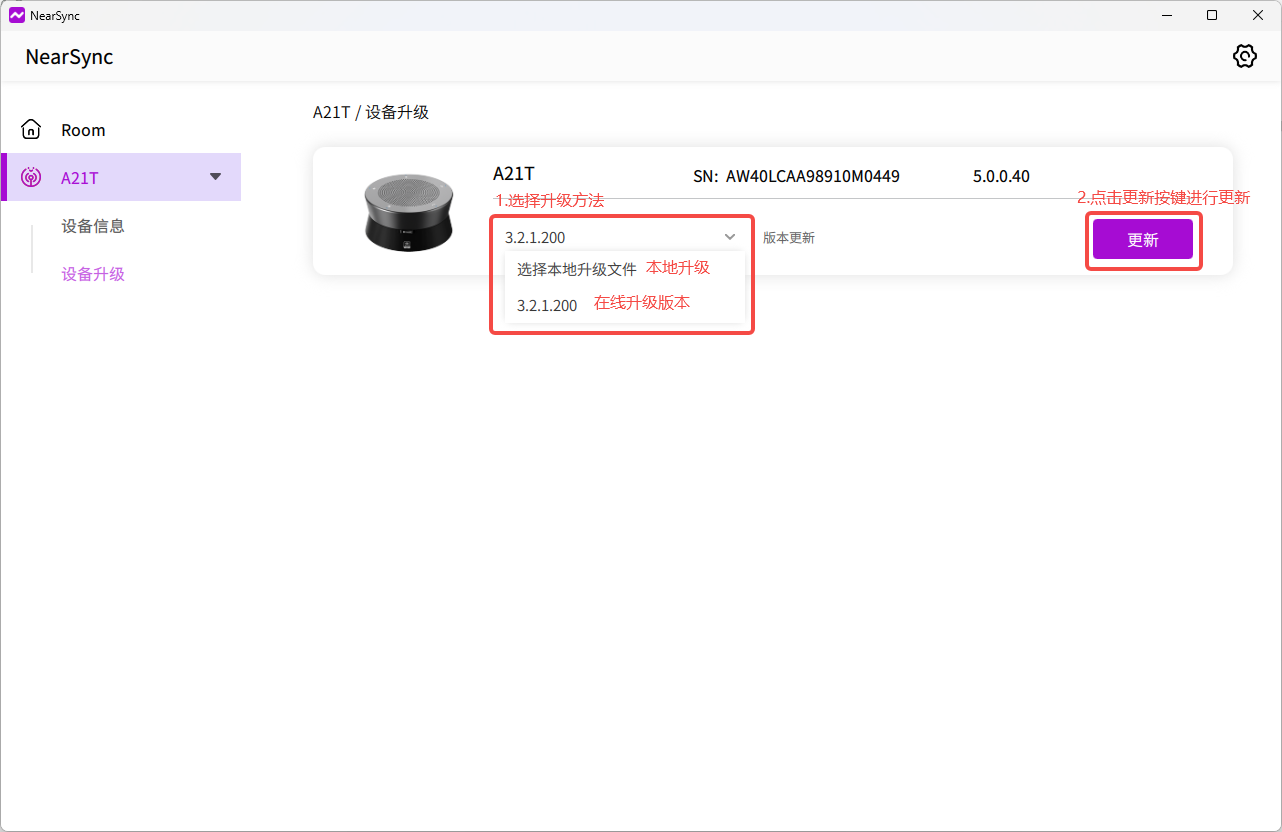The height and width of the screenshot is (832, 1282).
Task: Click the NearSync logo in title bar
Action: 16,15
